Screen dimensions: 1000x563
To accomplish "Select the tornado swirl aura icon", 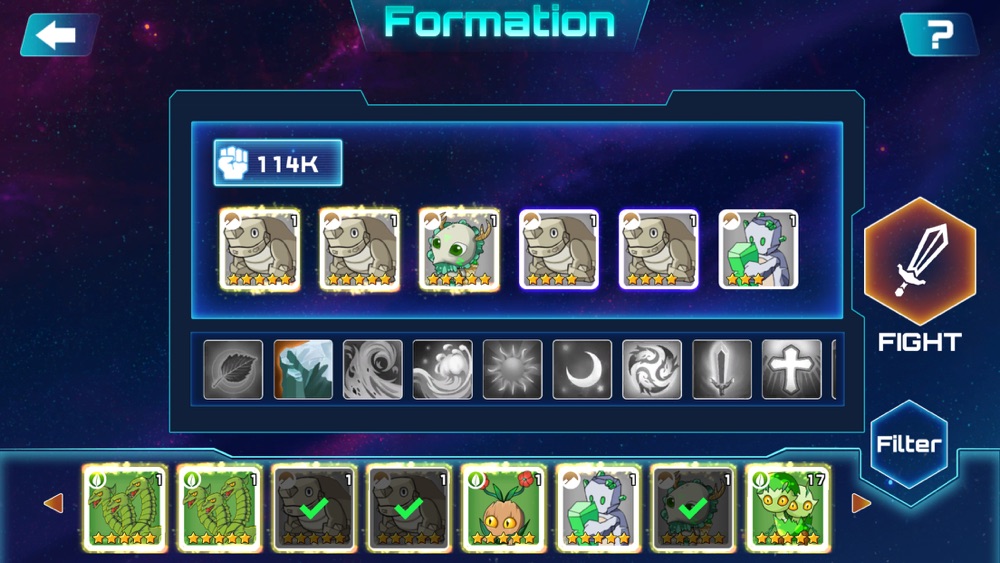I will (372, 370).
